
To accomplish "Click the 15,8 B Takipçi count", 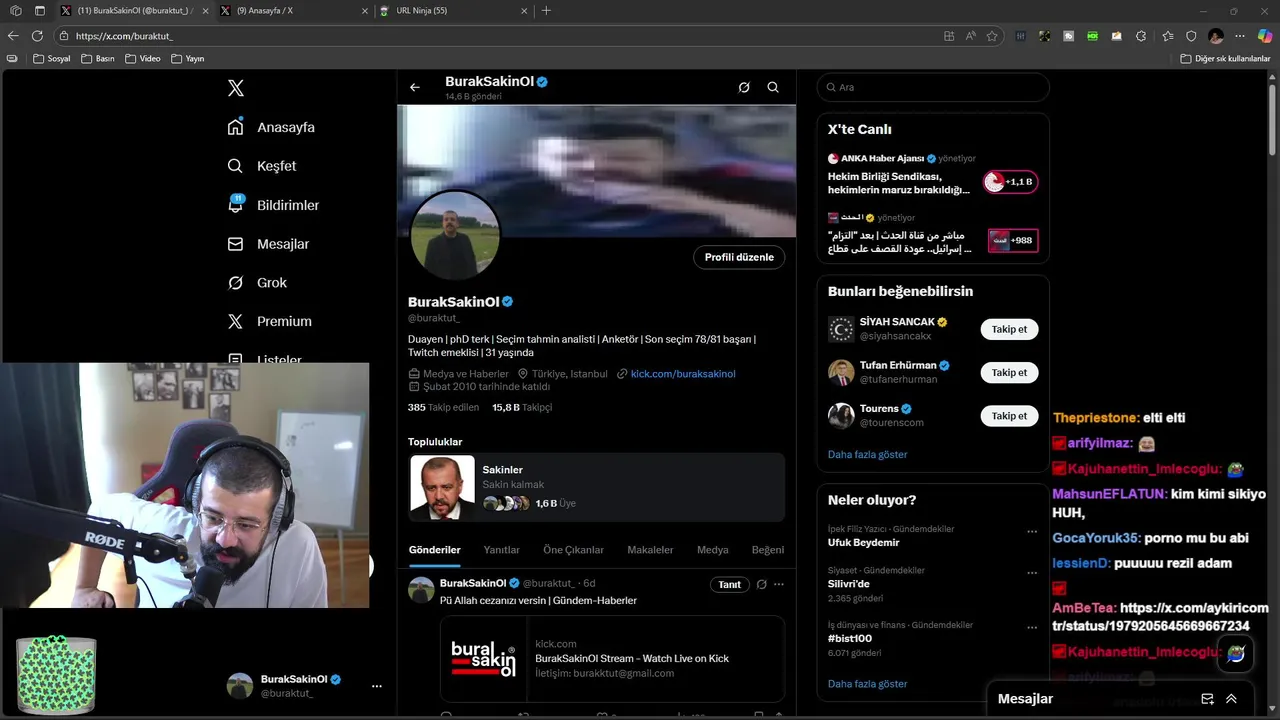I will [522, 408].
